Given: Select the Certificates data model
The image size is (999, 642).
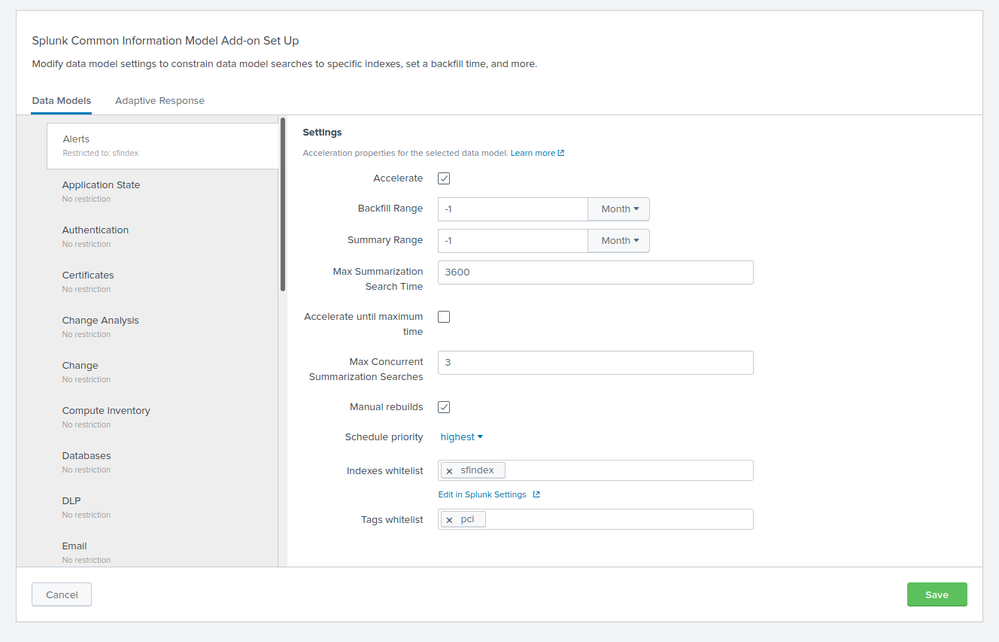Looking at the screenshot, I should pyautogui.click(x=162, y=282).
